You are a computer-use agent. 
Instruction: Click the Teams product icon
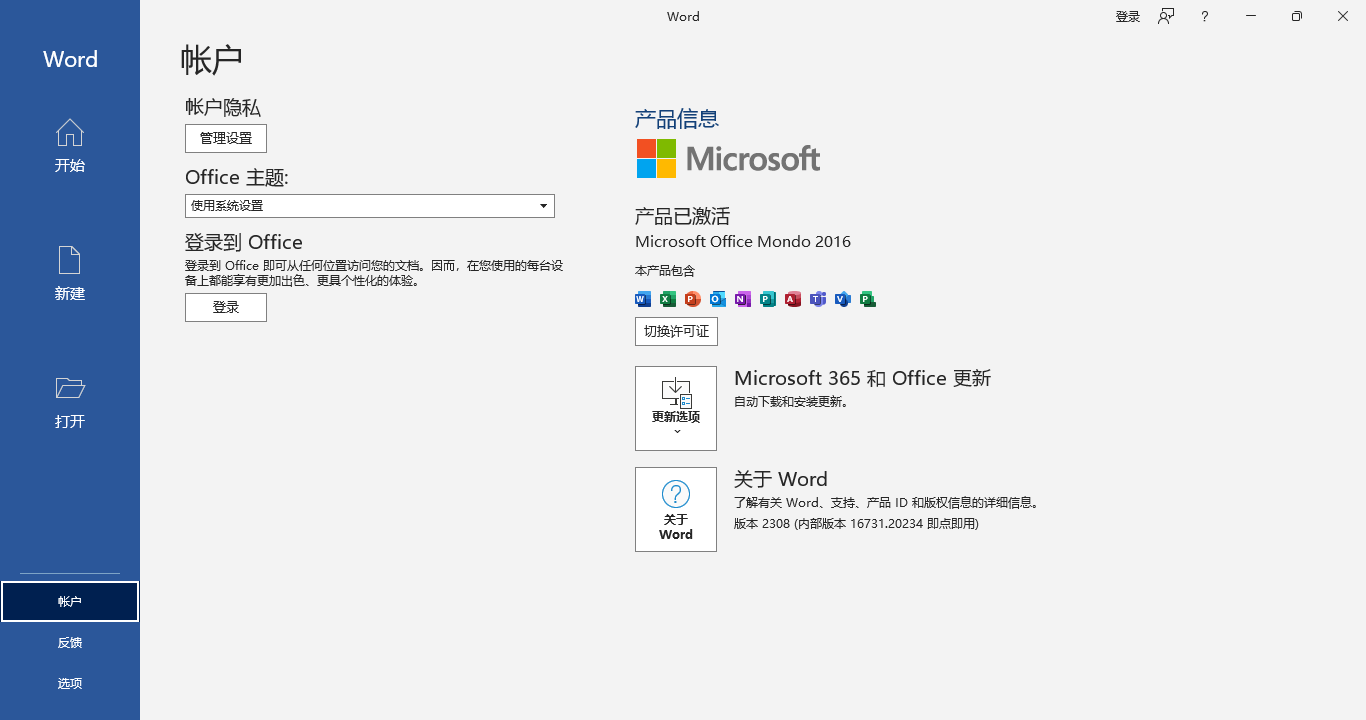tap(818, 299)
